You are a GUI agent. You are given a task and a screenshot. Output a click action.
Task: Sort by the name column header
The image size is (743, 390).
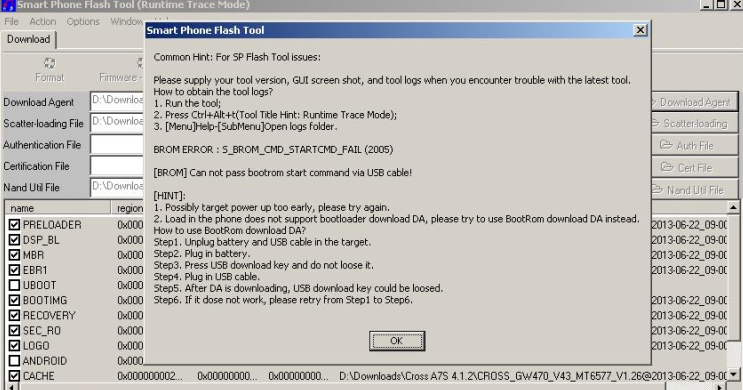pos(58,208)
